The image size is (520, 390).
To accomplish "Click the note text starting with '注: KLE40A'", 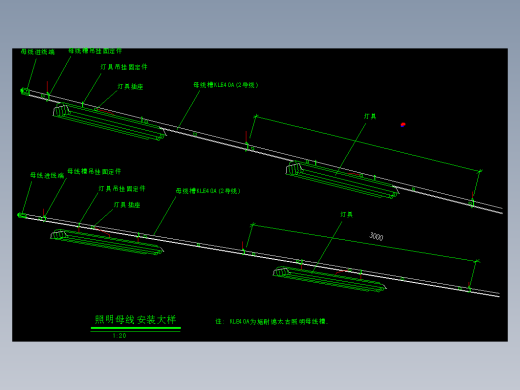I will coord(272,322).
